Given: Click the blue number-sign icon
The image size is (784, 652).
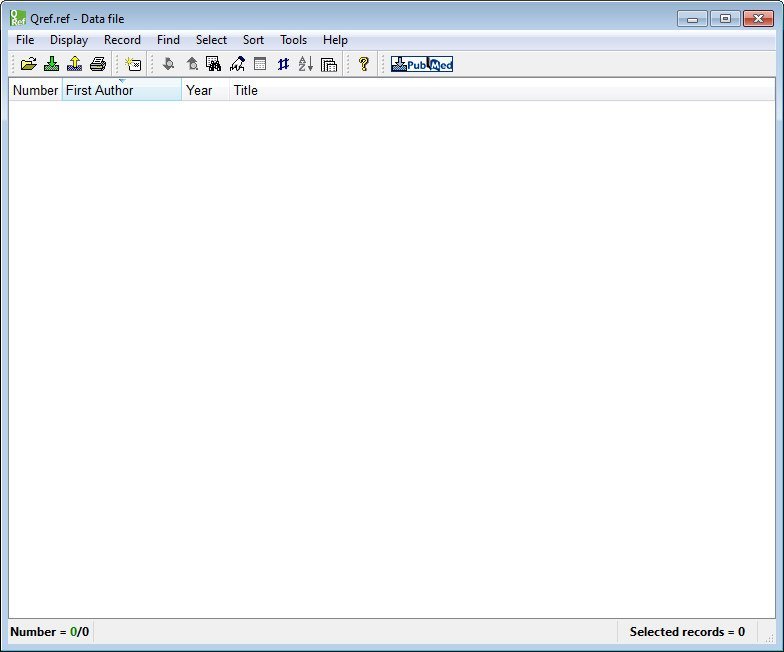Looking at the screenshot, I should tap(284, 64).
